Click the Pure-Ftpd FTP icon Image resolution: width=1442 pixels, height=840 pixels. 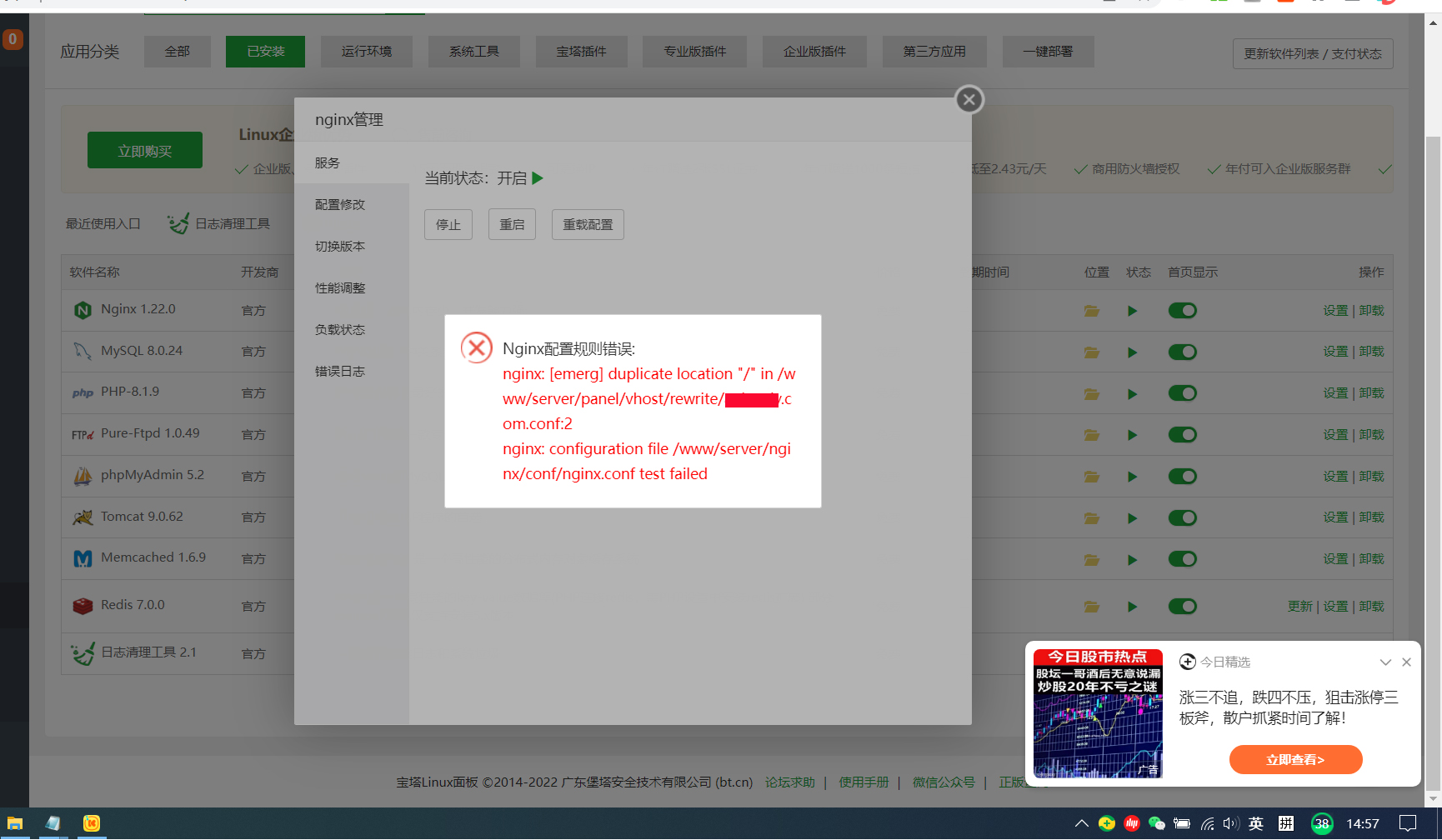click(x=83, y=434)
